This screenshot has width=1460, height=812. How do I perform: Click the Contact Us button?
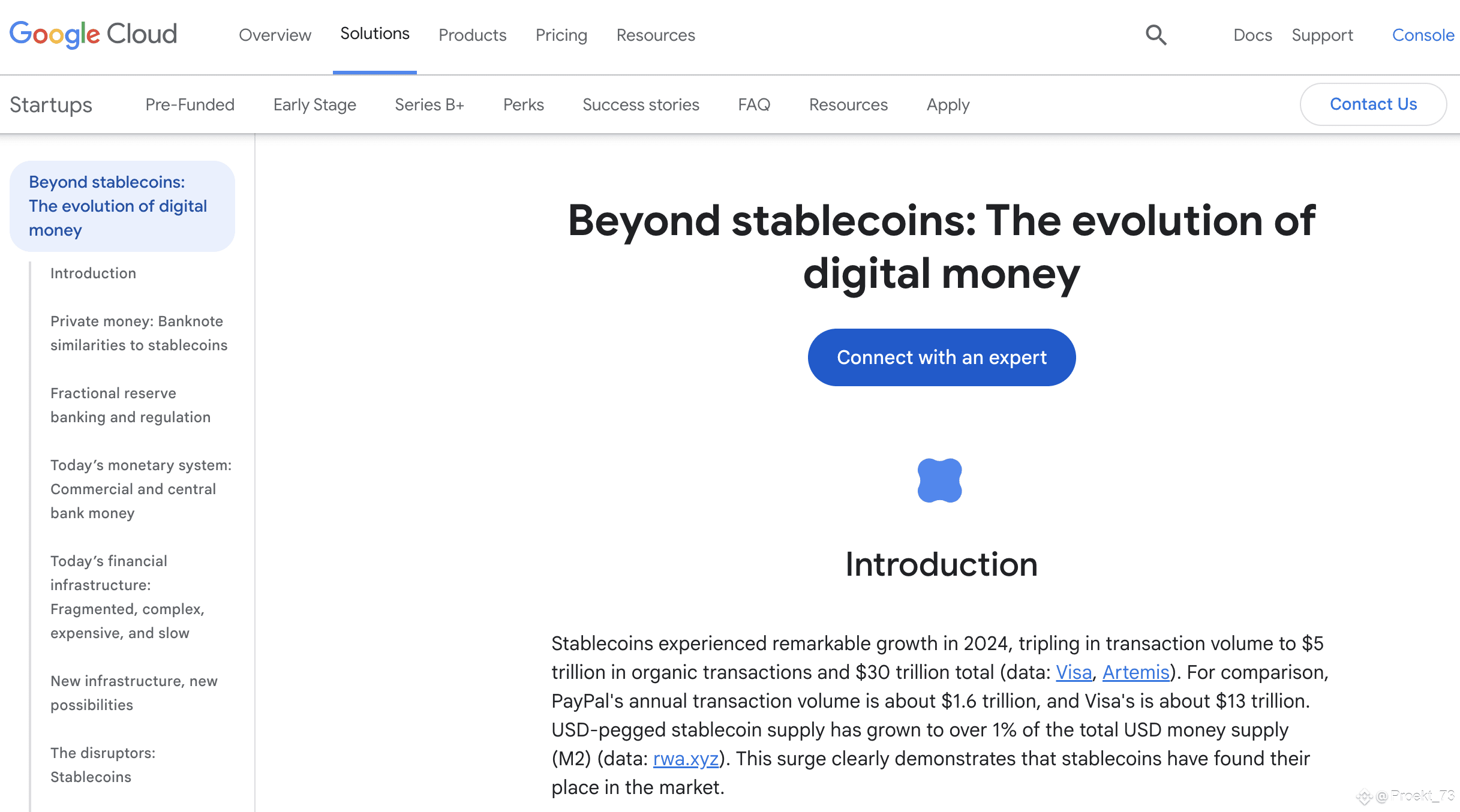coord(1374,104)
